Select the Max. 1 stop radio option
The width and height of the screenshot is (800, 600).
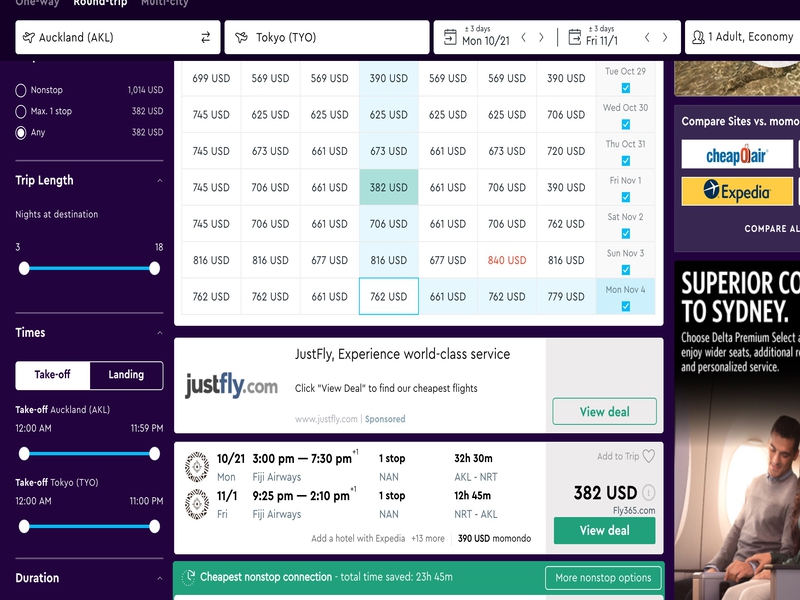click(x=20, y=111)
